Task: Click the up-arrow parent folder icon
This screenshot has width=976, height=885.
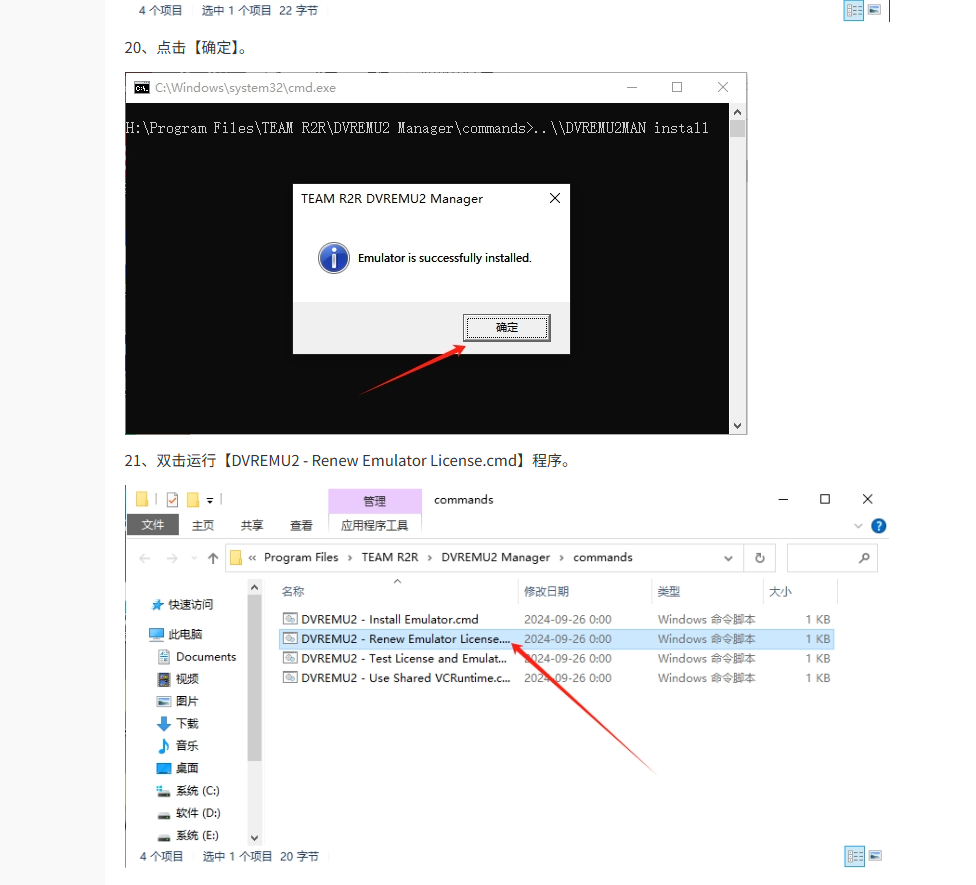Action: click(213, 558)
